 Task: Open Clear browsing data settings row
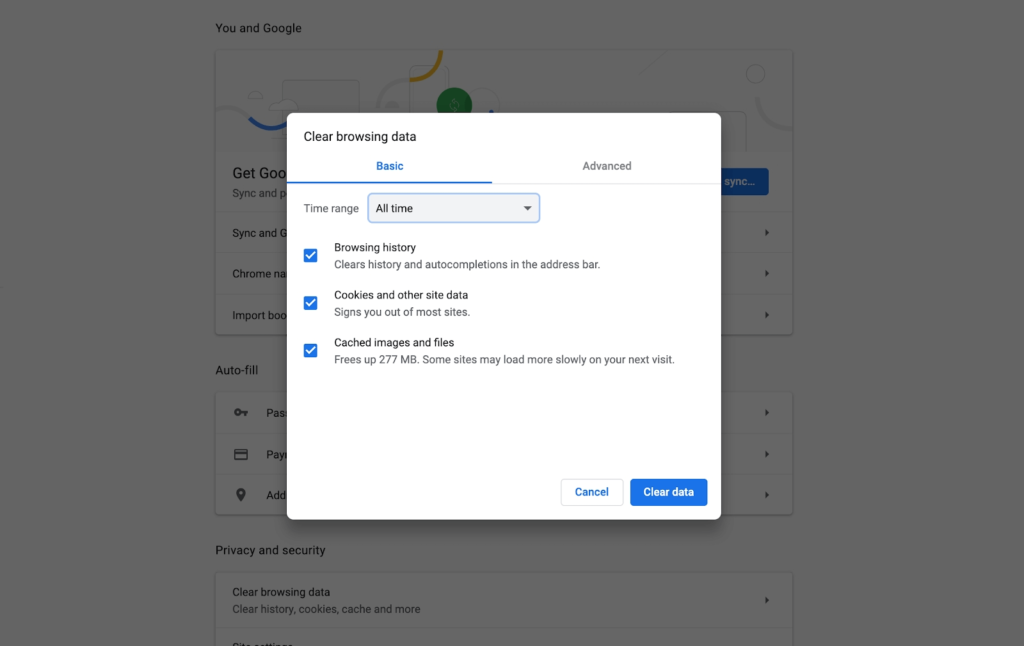pyautogui.click(x=504, y=600)
